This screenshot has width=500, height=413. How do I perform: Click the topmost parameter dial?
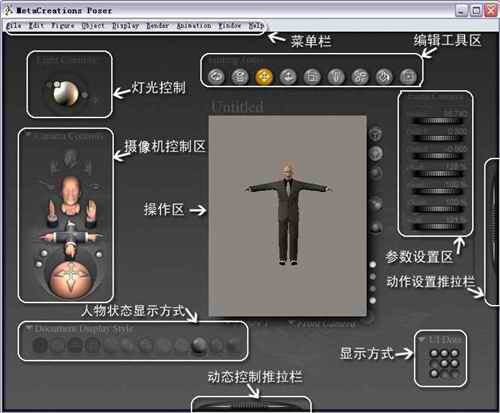[438, 121]
